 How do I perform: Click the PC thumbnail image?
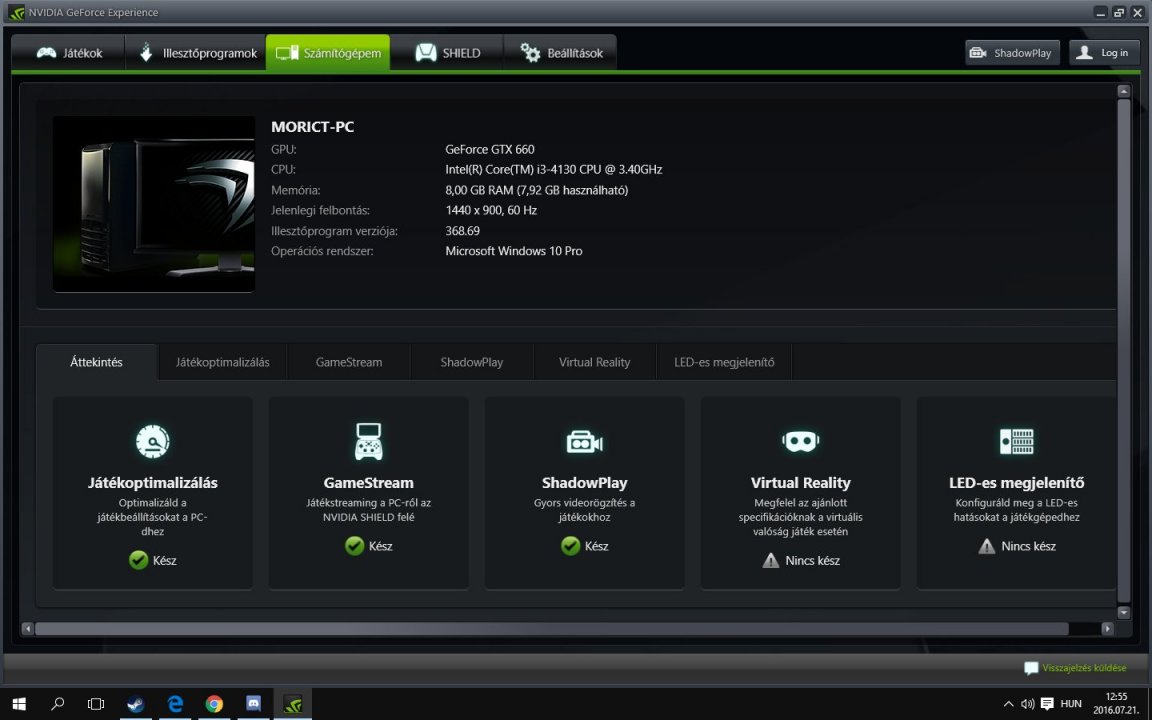(154, 204)
